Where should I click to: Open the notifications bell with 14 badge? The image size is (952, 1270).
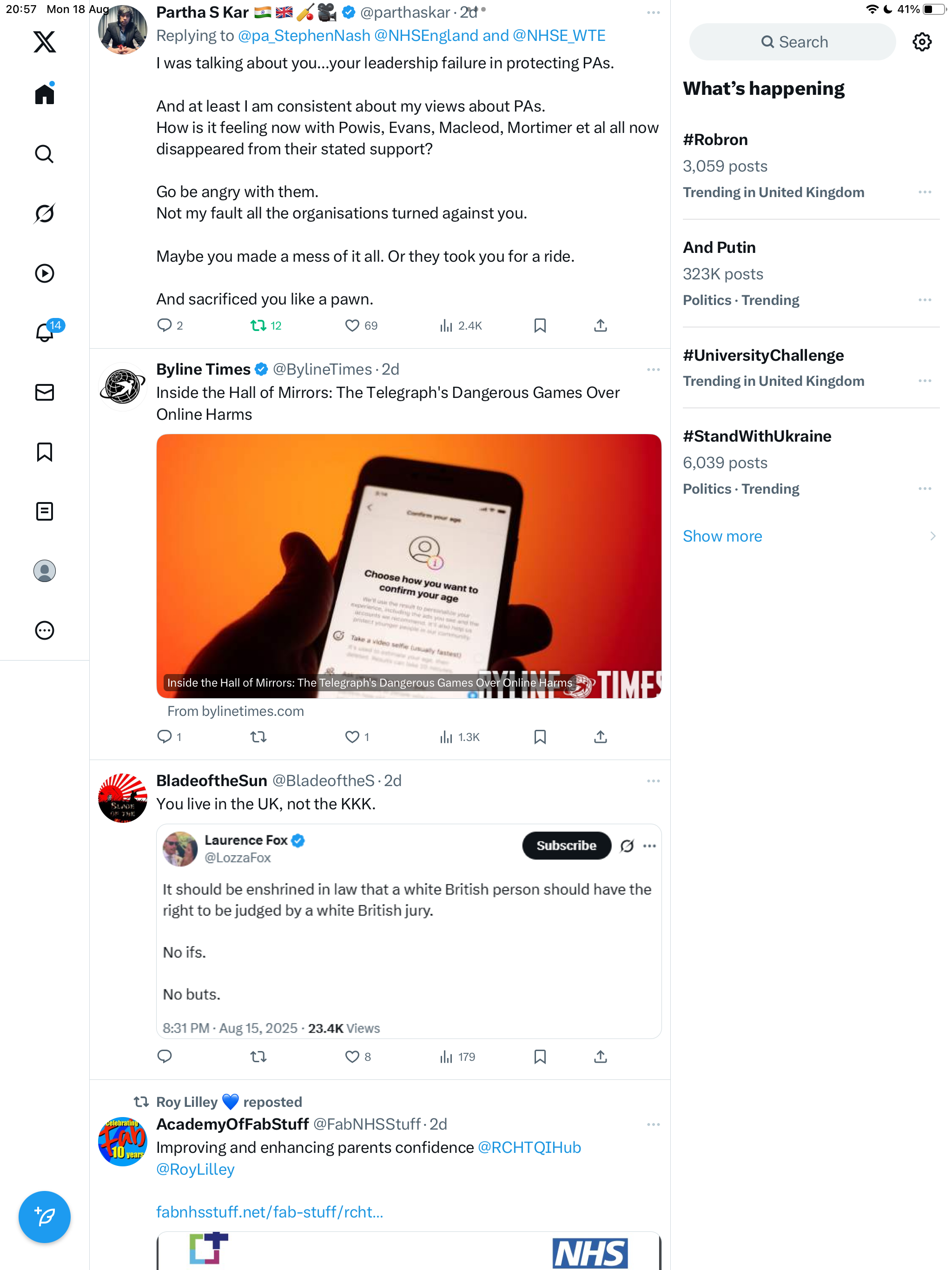click(x=46, y=331)
